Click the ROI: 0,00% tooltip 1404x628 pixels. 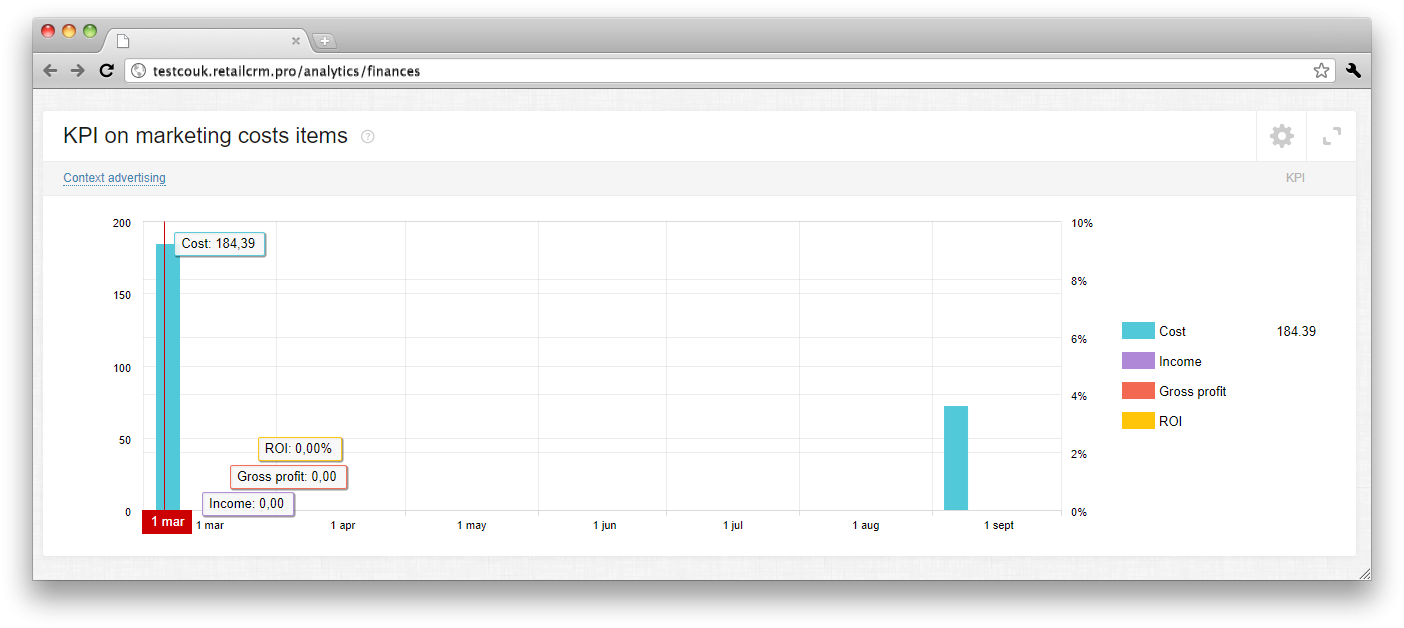click(x=299, y=449)
